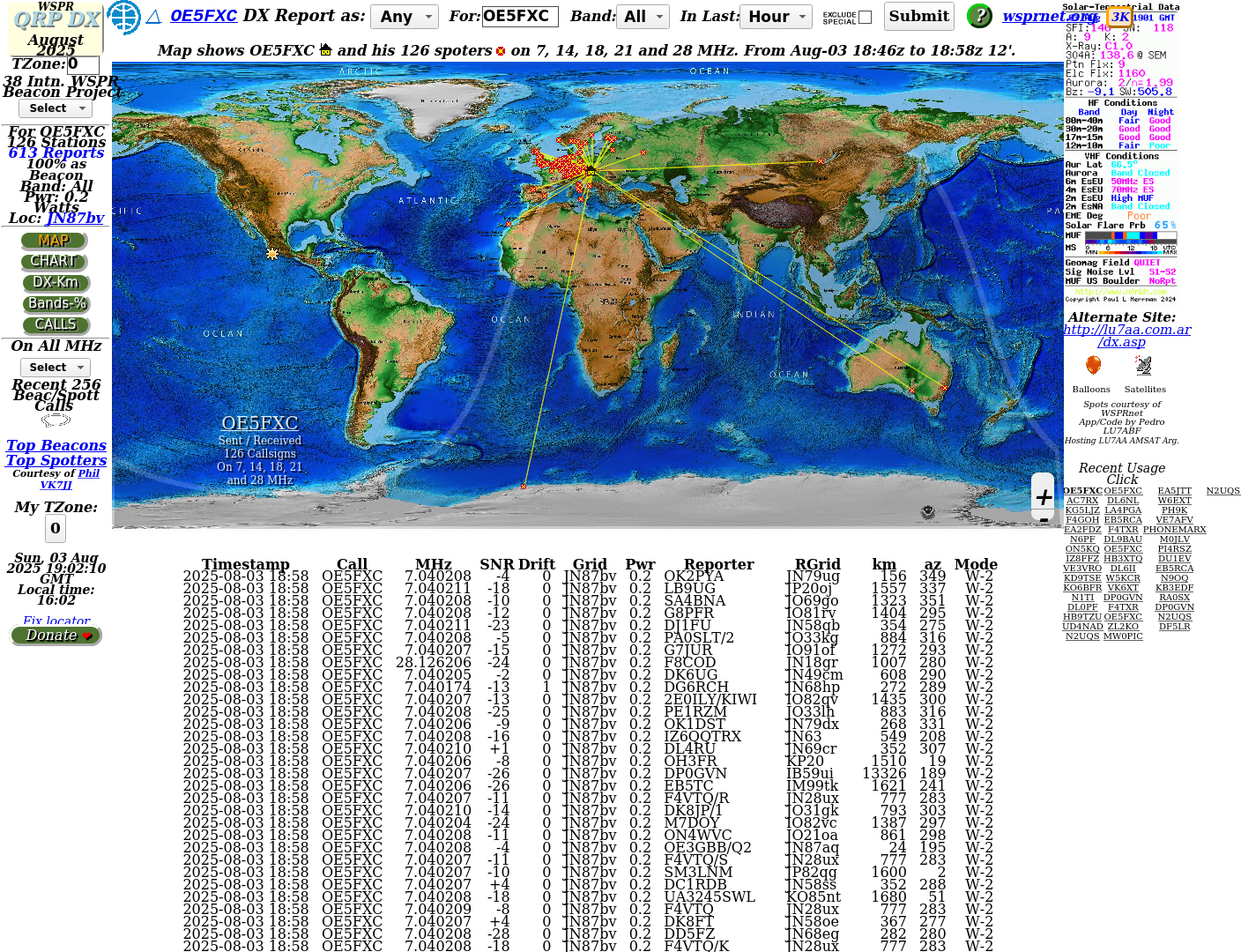1241x952 pixels.
Task: Switch to the DX-Km view
Action: pyautogui.click(x=55, y=283)
